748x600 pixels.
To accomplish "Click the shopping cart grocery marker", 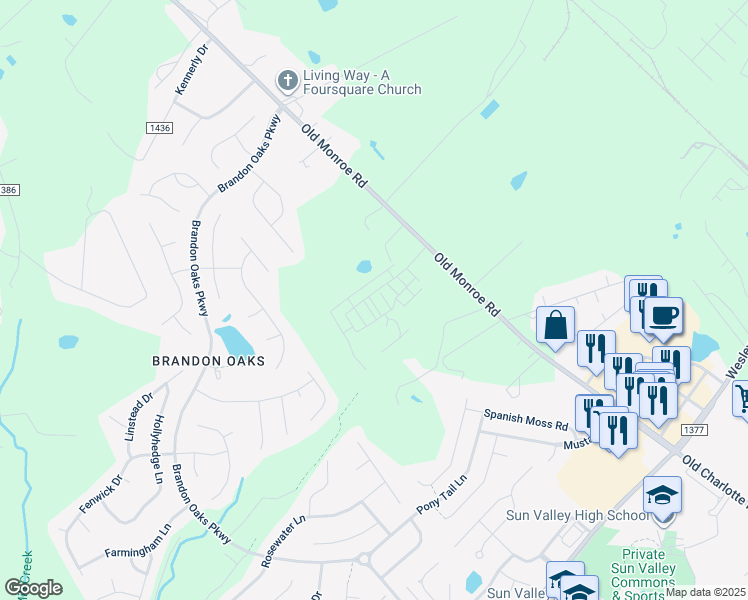I will pyautogui.click(x=741, y=398).
